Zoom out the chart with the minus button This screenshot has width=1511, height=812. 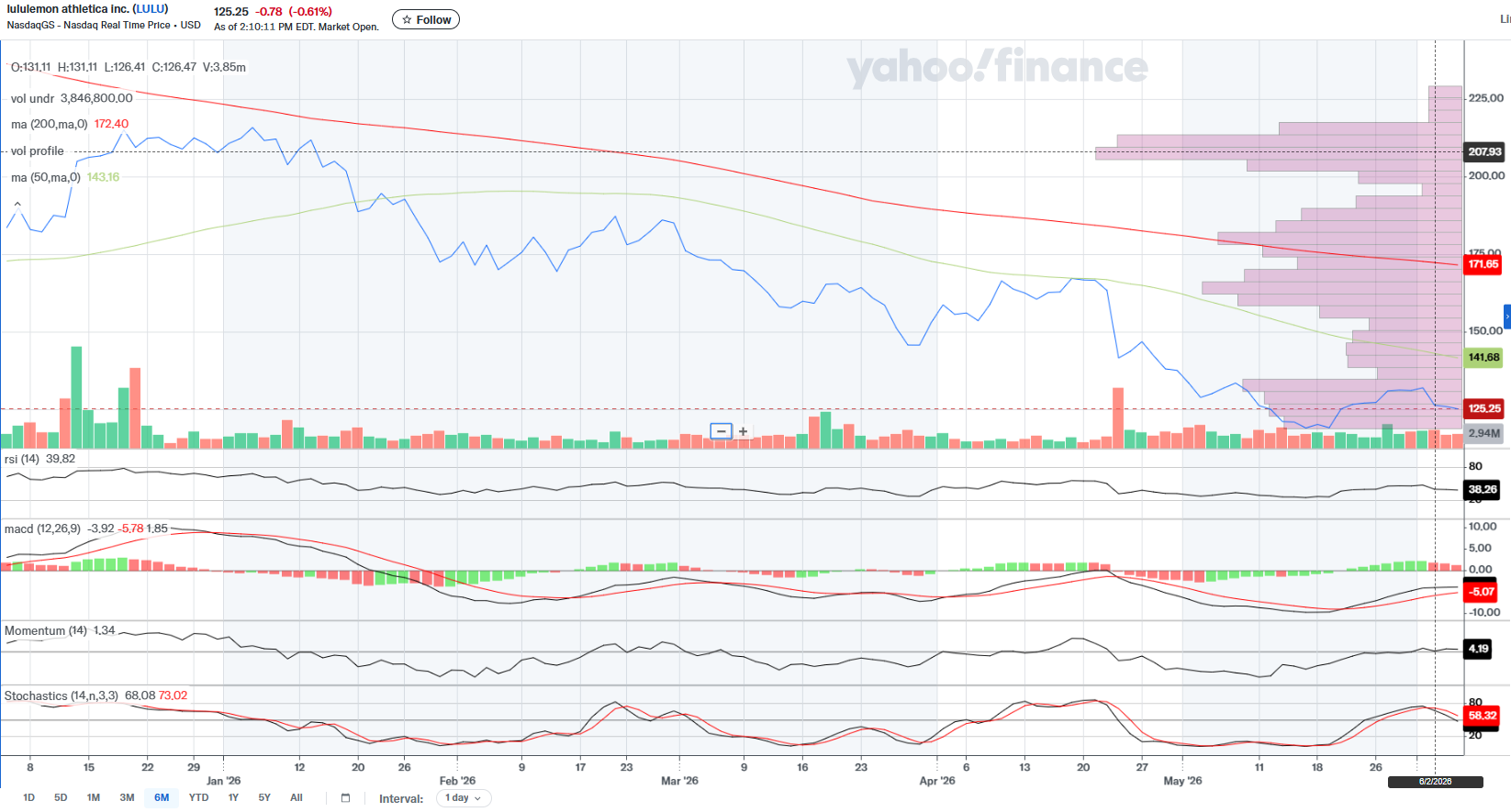click(x=722, y=431)
